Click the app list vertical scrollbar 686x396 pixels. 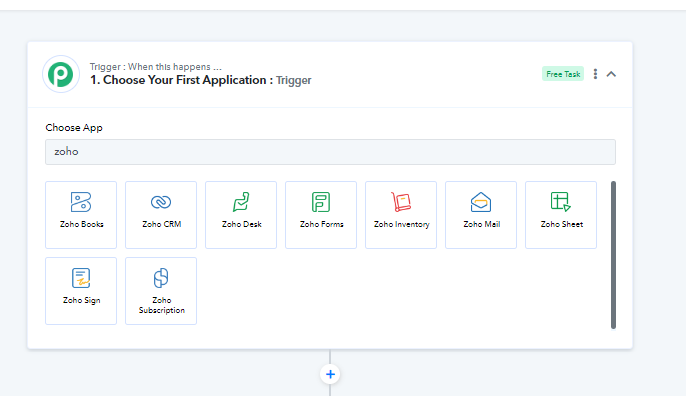[613, 255]
